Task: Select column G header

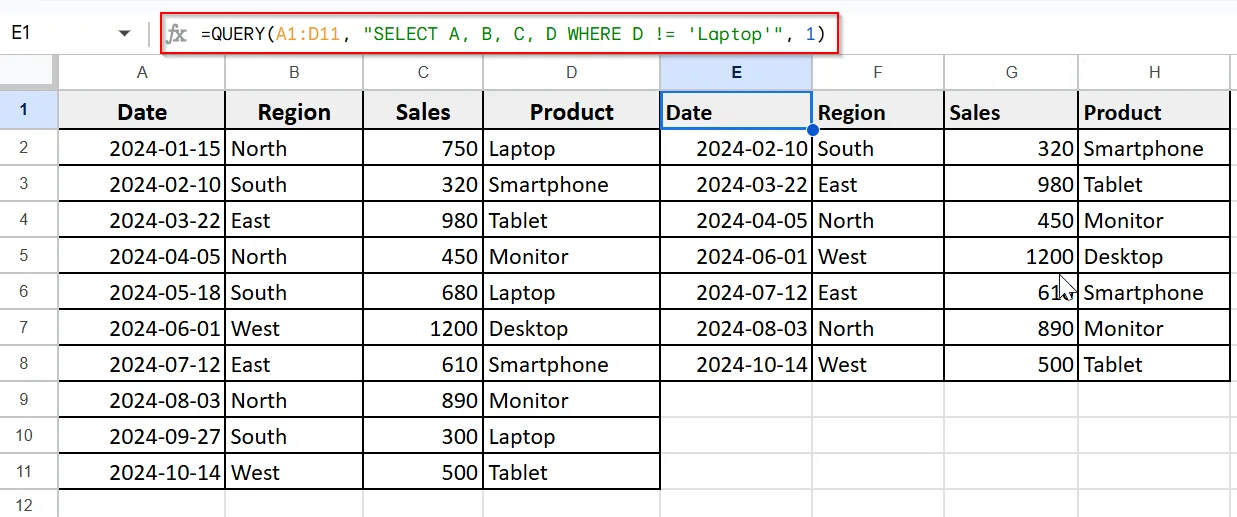Action: click(1011, 72)
